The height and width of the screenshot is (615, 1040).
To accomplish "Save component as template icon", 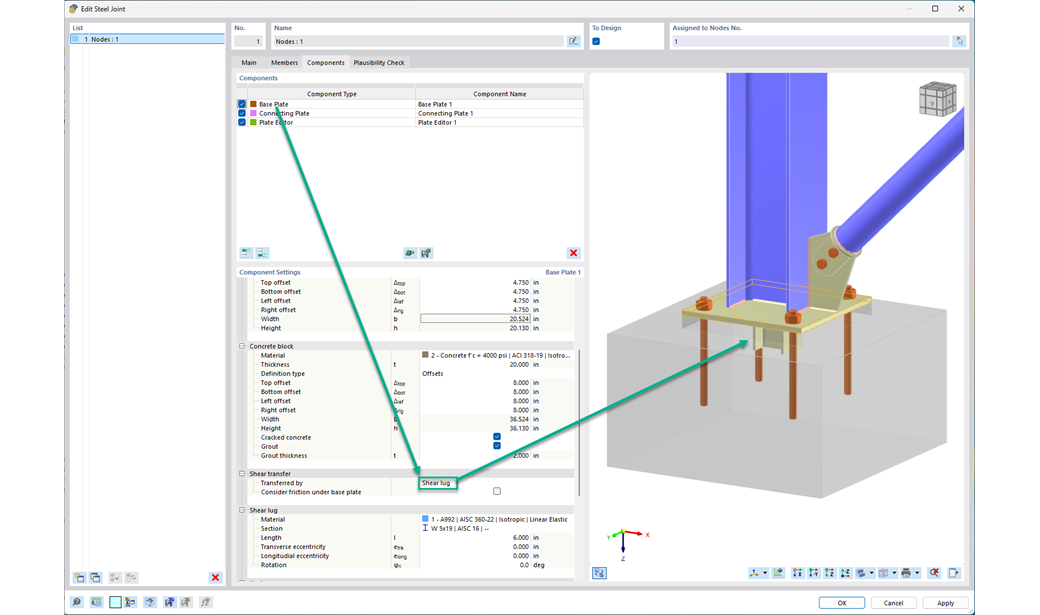I will click(x=426, y=253).
